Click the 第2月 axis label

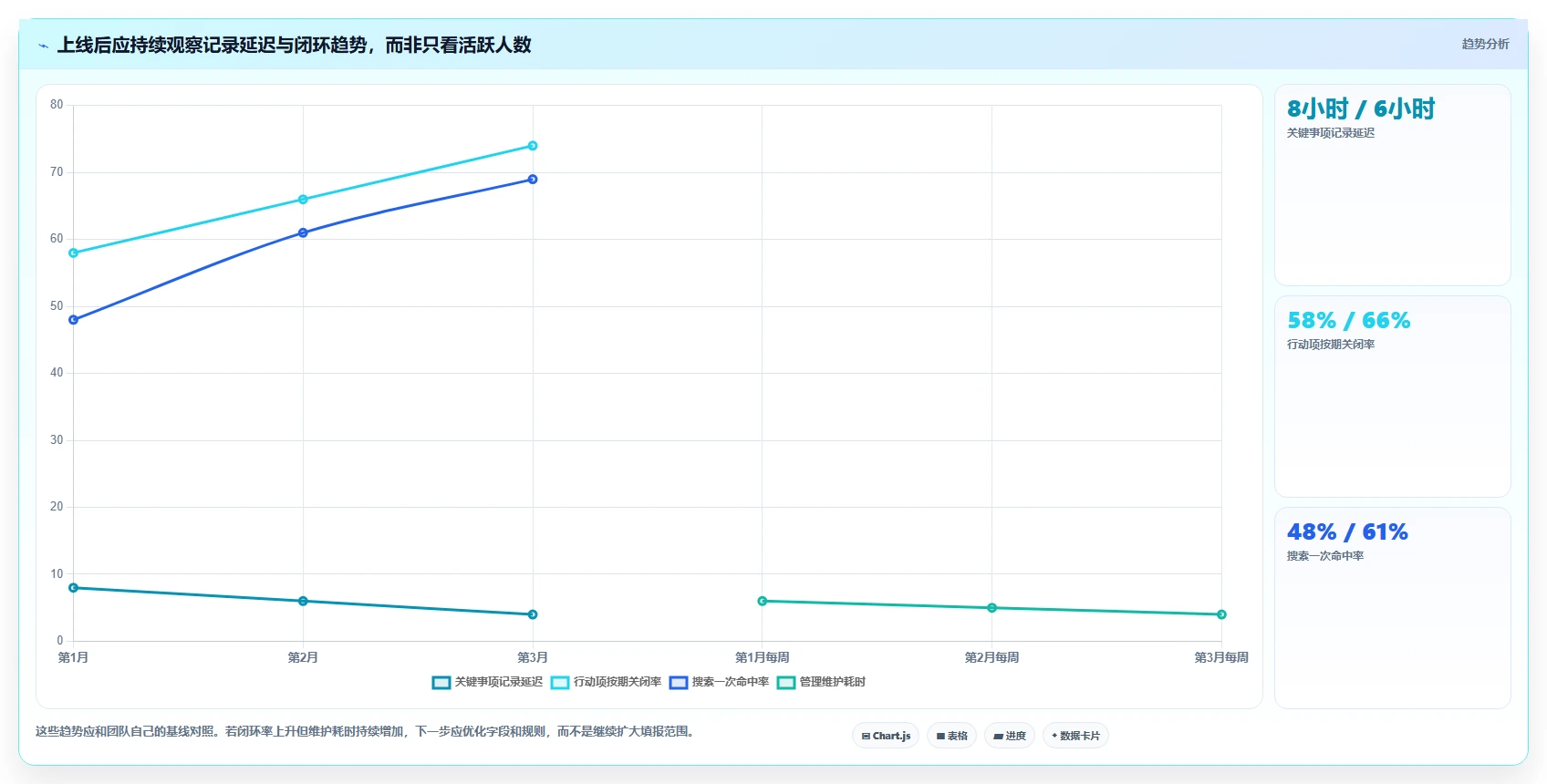pos(303,657)
